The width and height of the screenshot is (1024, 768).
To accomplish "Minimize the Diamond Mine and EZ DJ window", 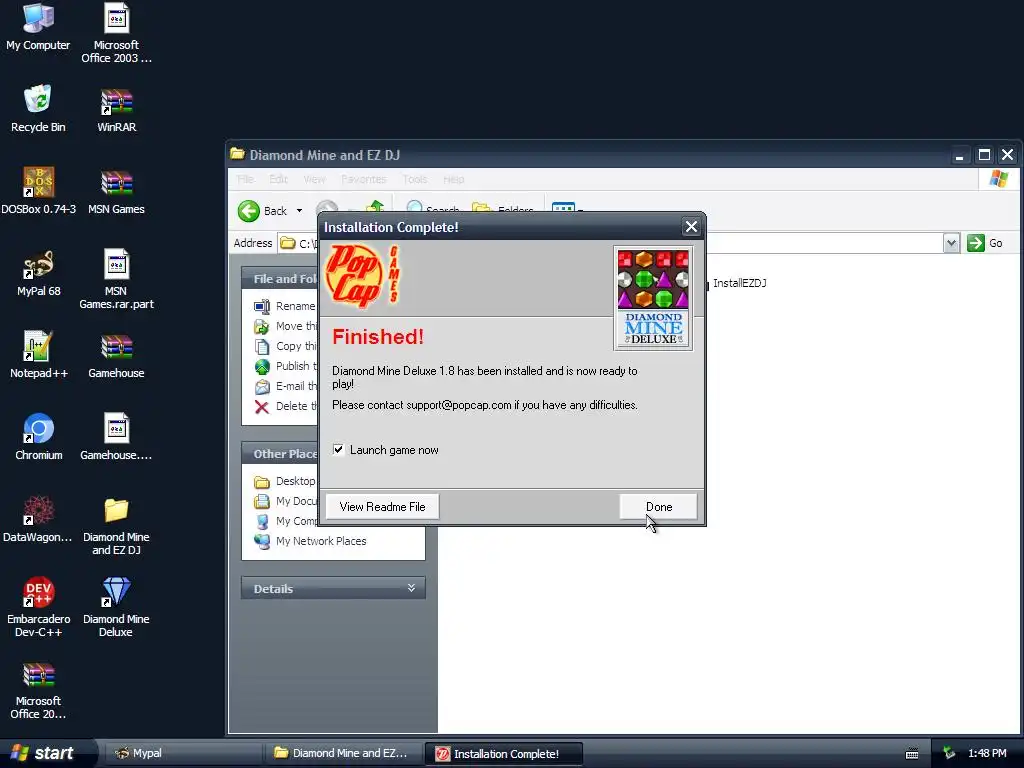I will [x=959, y=155].
